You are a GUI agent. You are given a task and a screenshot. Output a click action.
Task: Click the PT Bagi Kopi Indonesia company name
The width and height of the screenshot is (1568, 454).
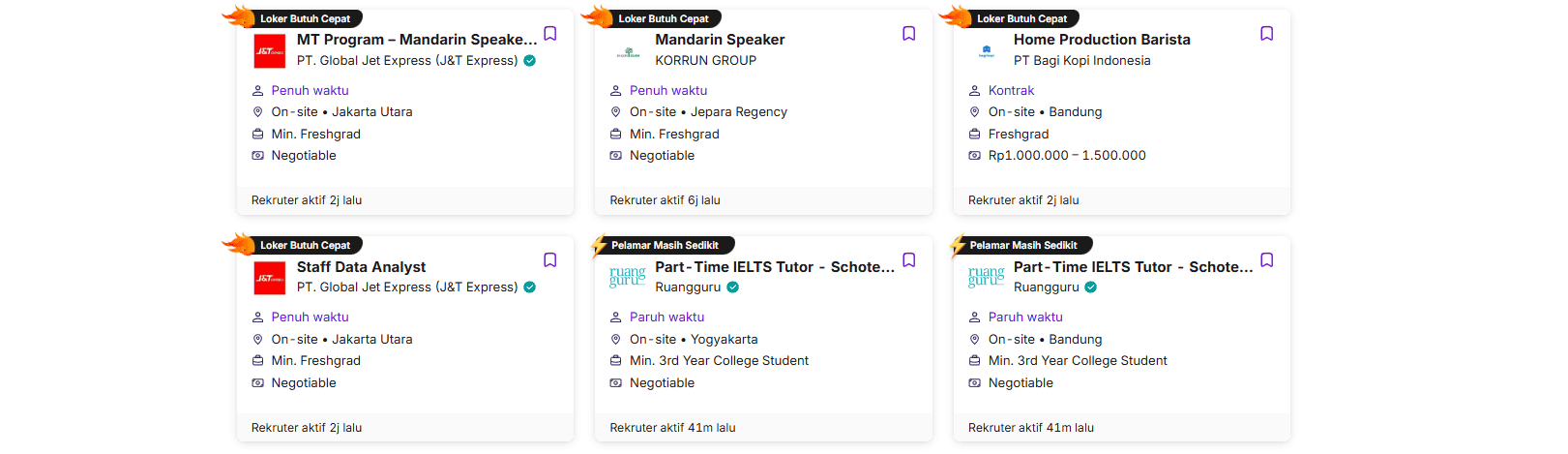point(1082,60)
